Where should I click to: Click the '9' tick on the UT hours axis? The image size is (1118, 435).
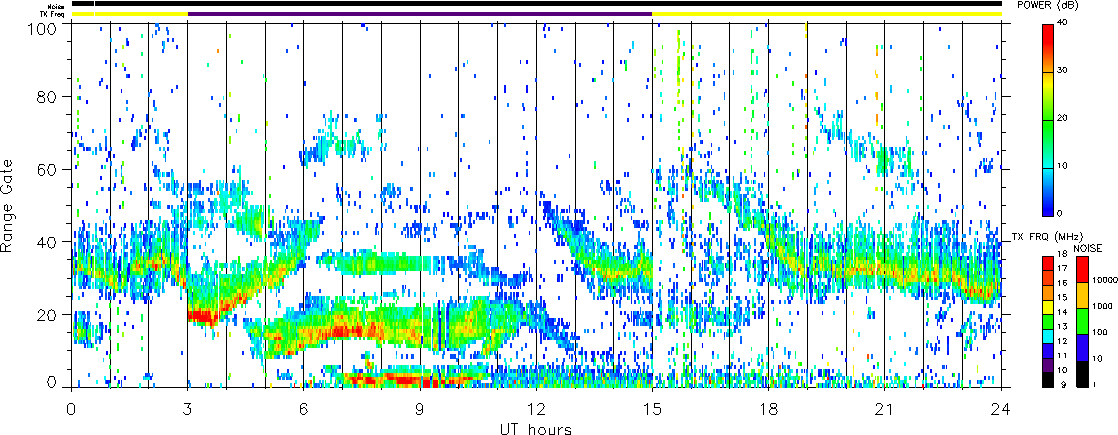click(420, 409)
